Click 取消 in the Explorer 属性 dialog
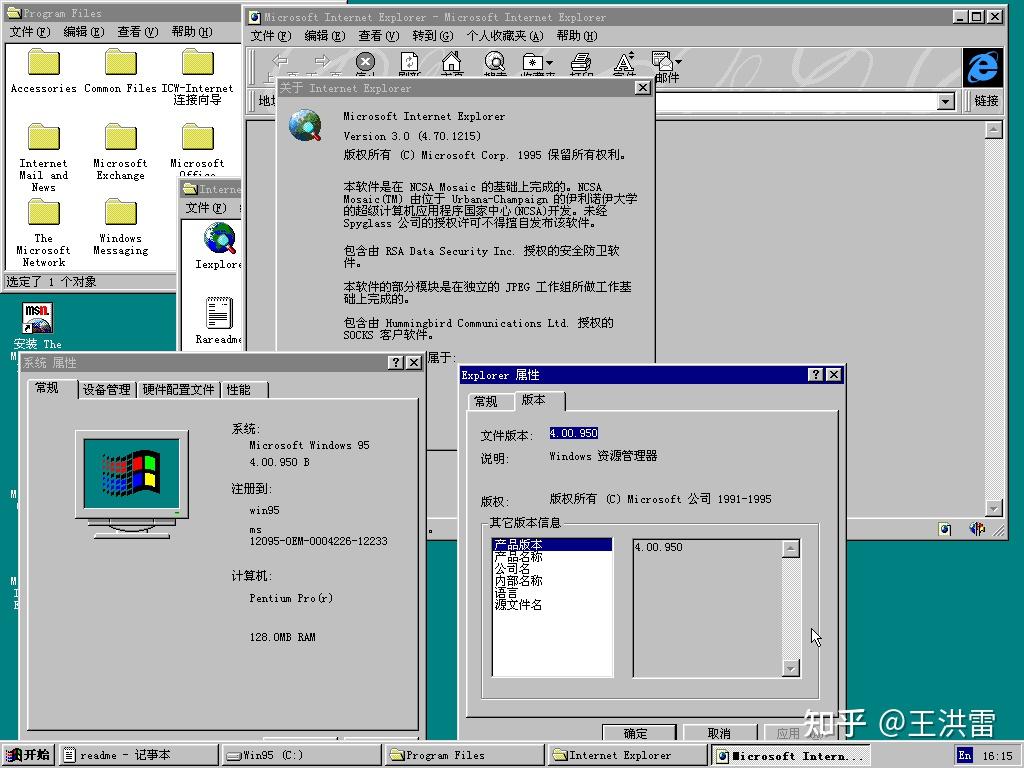 coord(720,732)
